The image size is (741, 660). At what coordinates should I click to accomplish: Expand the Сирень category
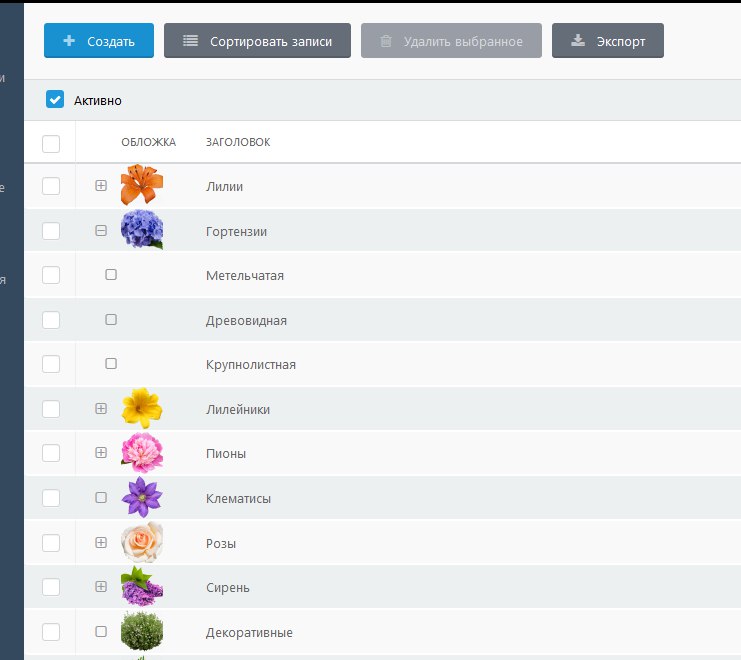101,586
